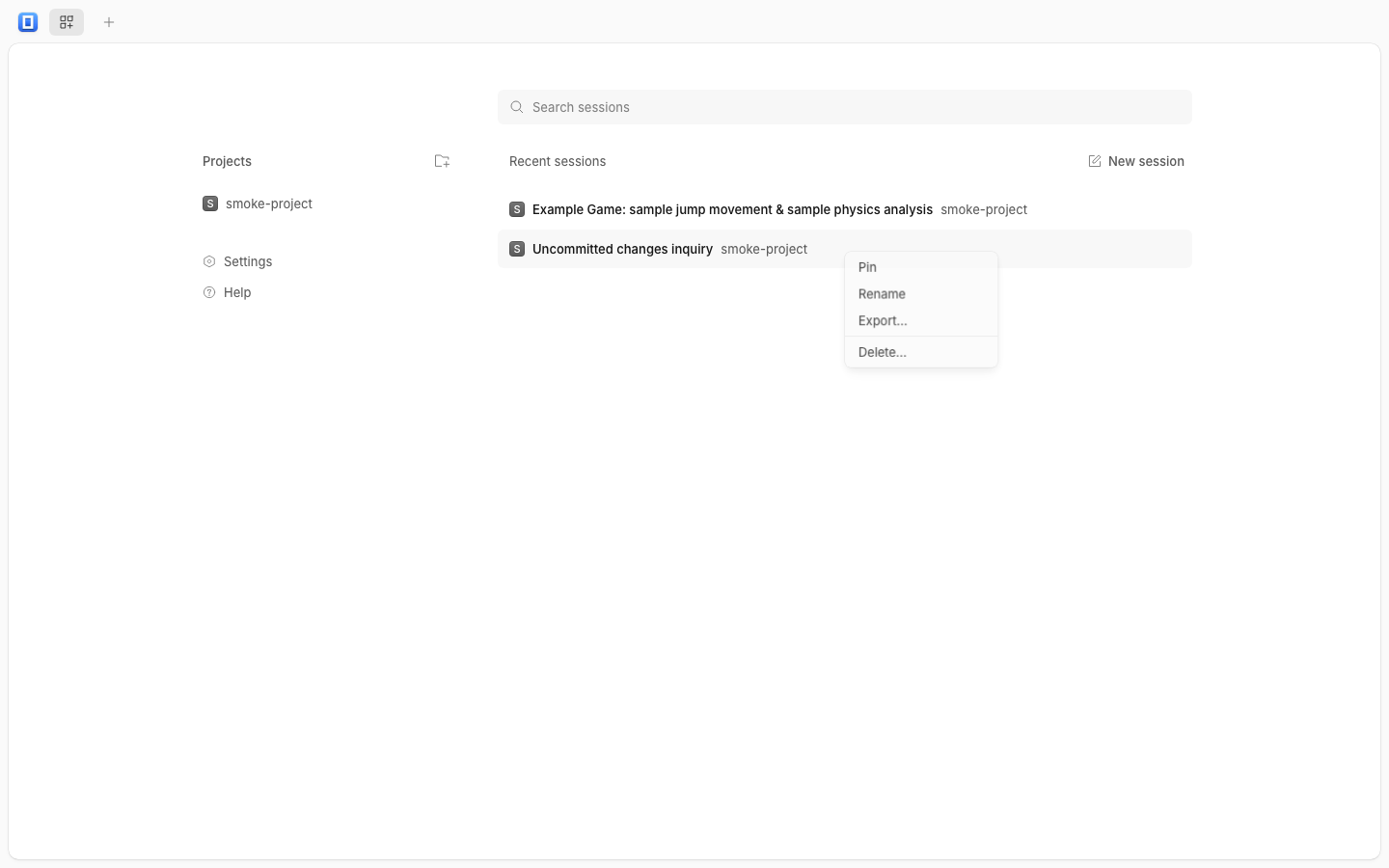This screenshot has height=868, width=1389.
Task: Open the smoke-project project
Action: pos(258,203)
